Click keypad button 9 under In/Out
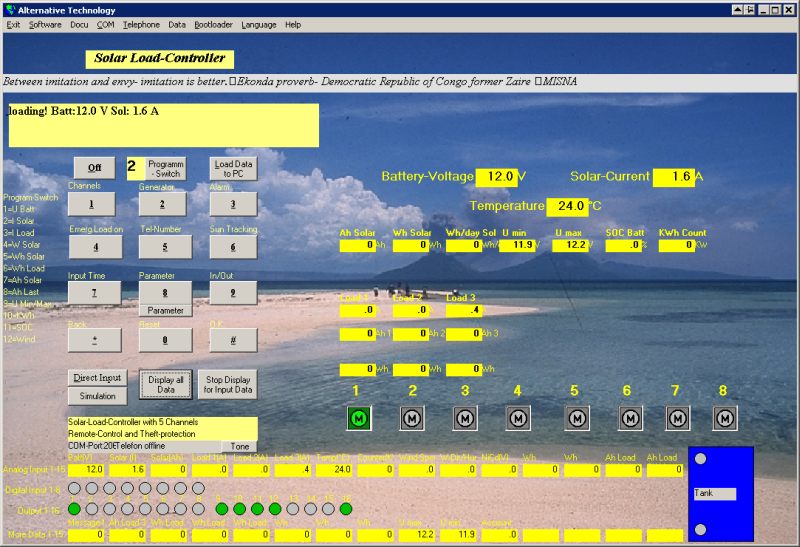 233,293
